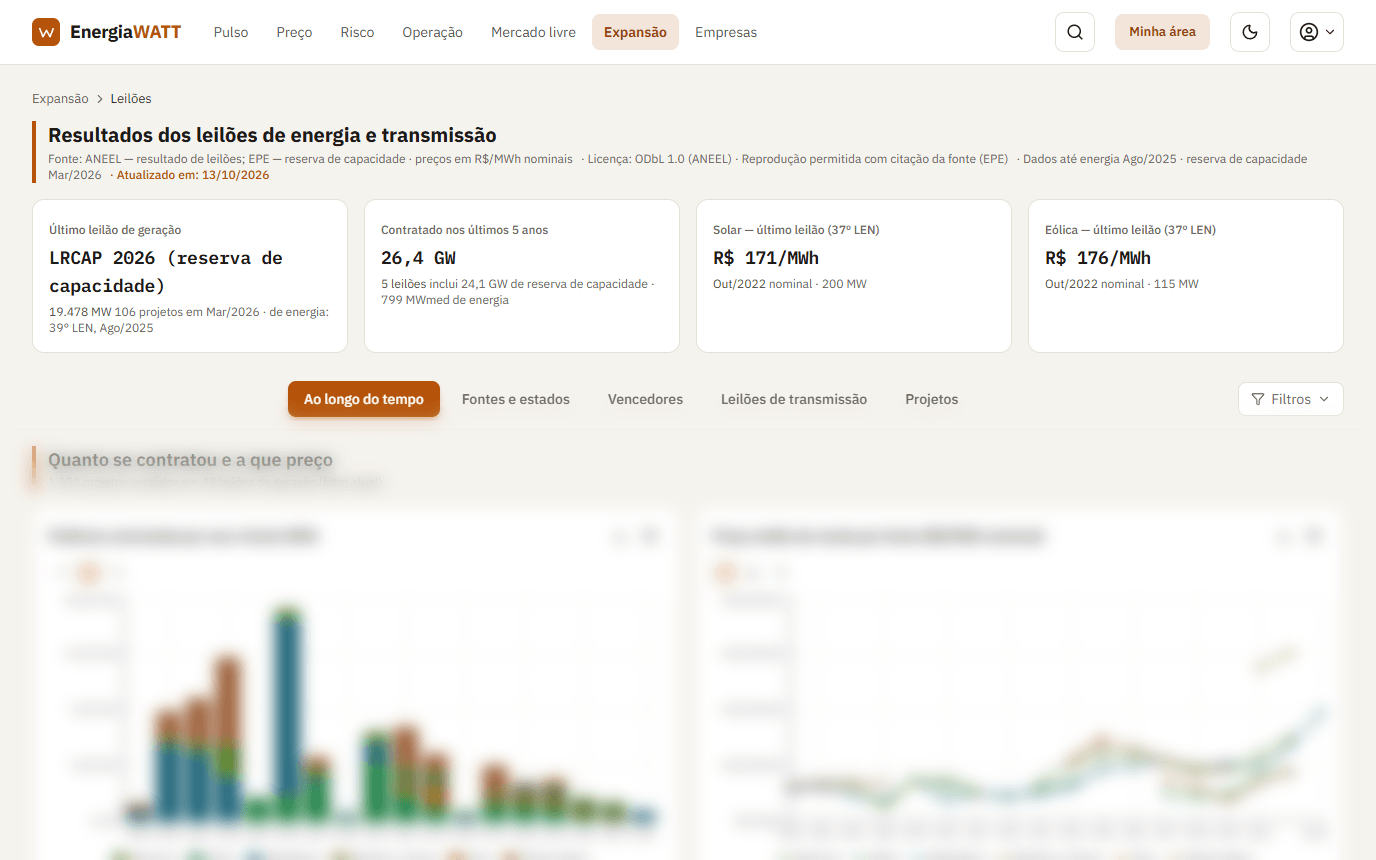
Task: Click the Solar último leilão card
Action: point(854,276)
